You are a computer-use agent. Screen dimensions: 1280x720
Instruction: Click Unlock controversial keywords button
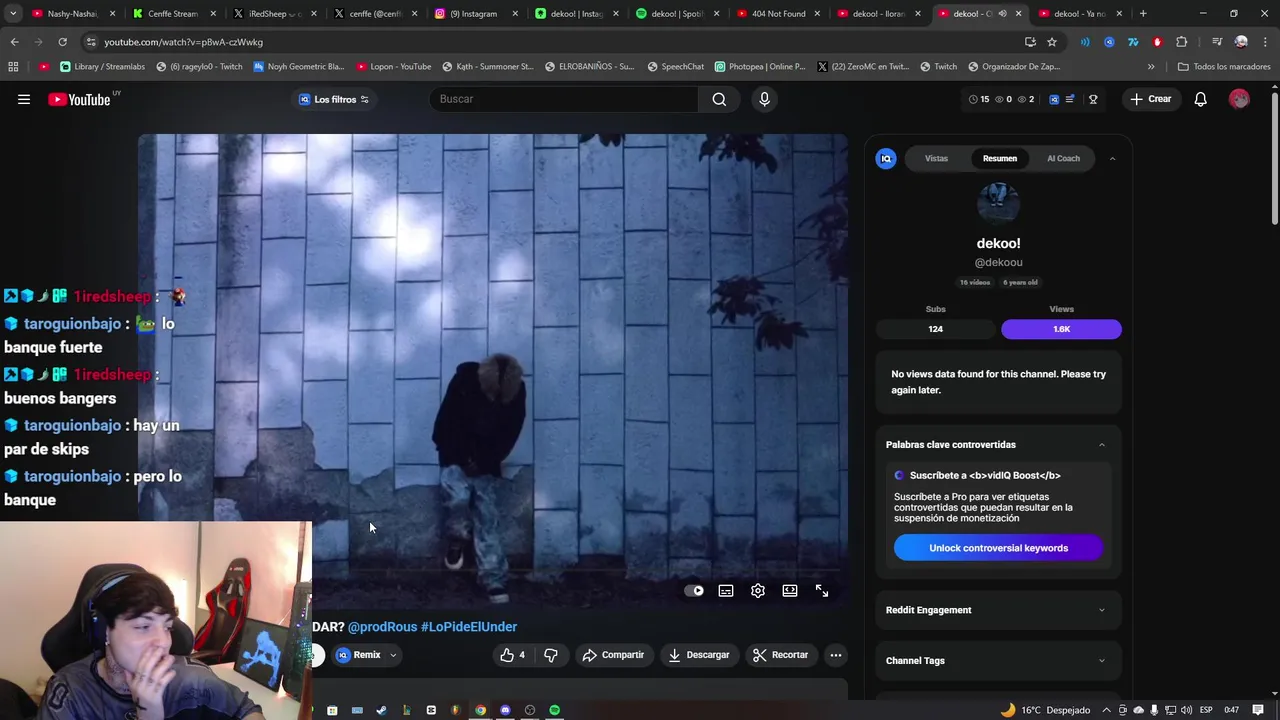tap(998, 548)
